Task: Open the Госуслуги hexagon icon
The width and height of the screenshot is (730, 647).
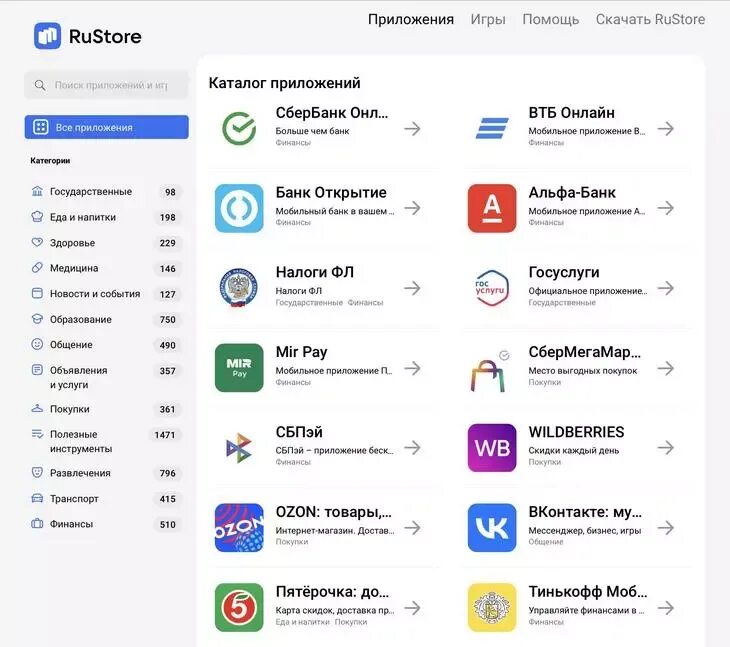Action: tap(492, 288)
